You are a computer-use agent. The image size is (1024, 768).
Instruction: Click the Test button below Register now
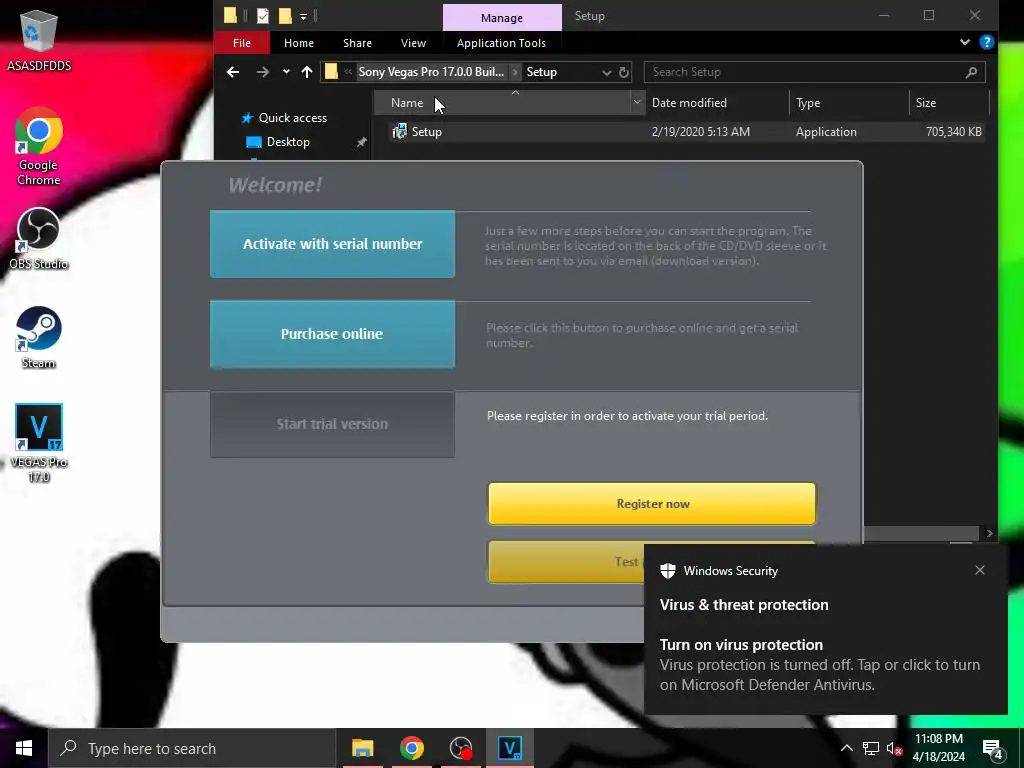(x=566, y=562)
